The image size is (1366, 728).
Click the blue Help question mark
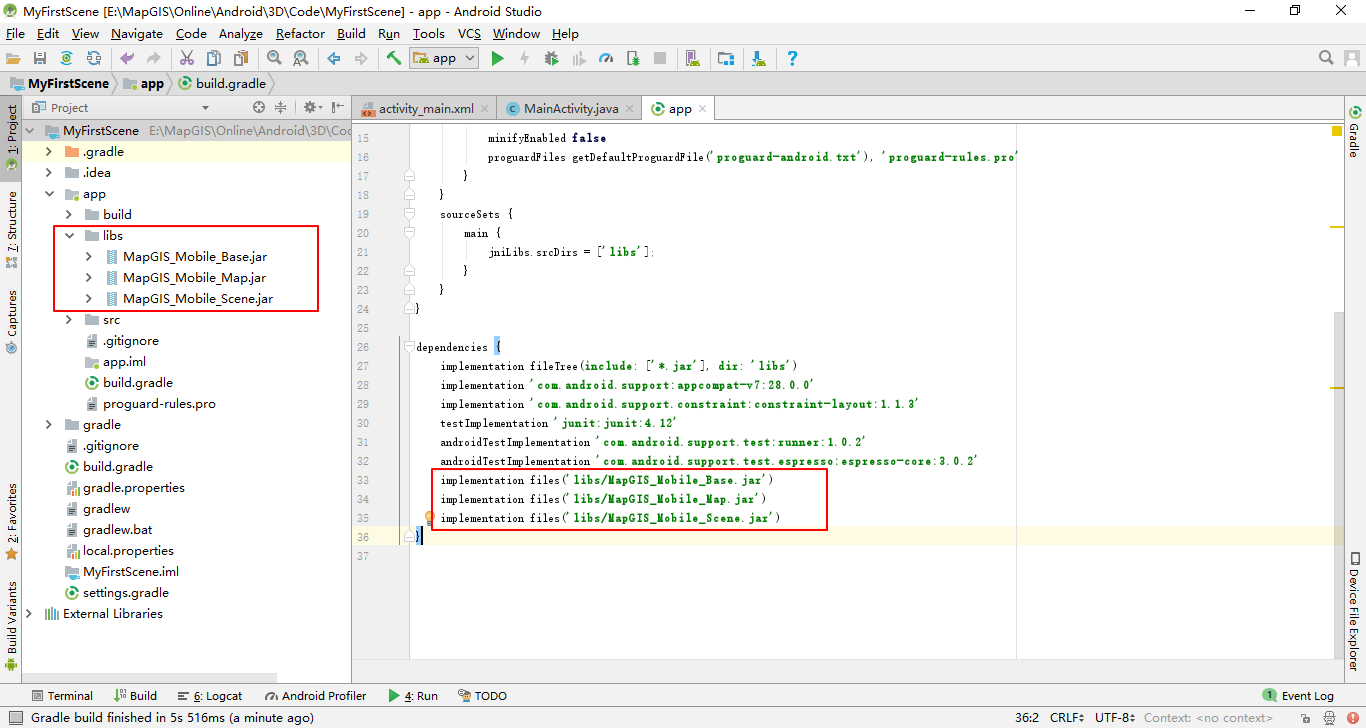[792, 59]
